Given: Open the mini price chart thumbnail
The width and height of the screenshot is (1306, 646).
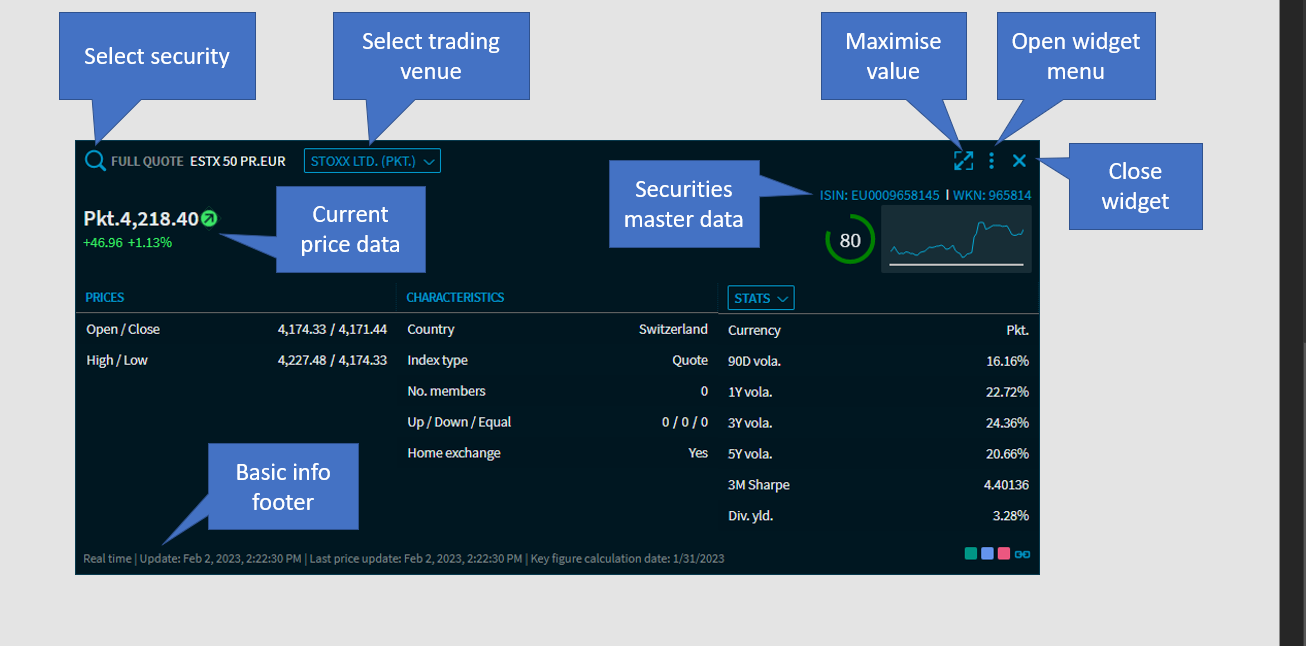Looking at the screenshot, I should tap(956, 240).
